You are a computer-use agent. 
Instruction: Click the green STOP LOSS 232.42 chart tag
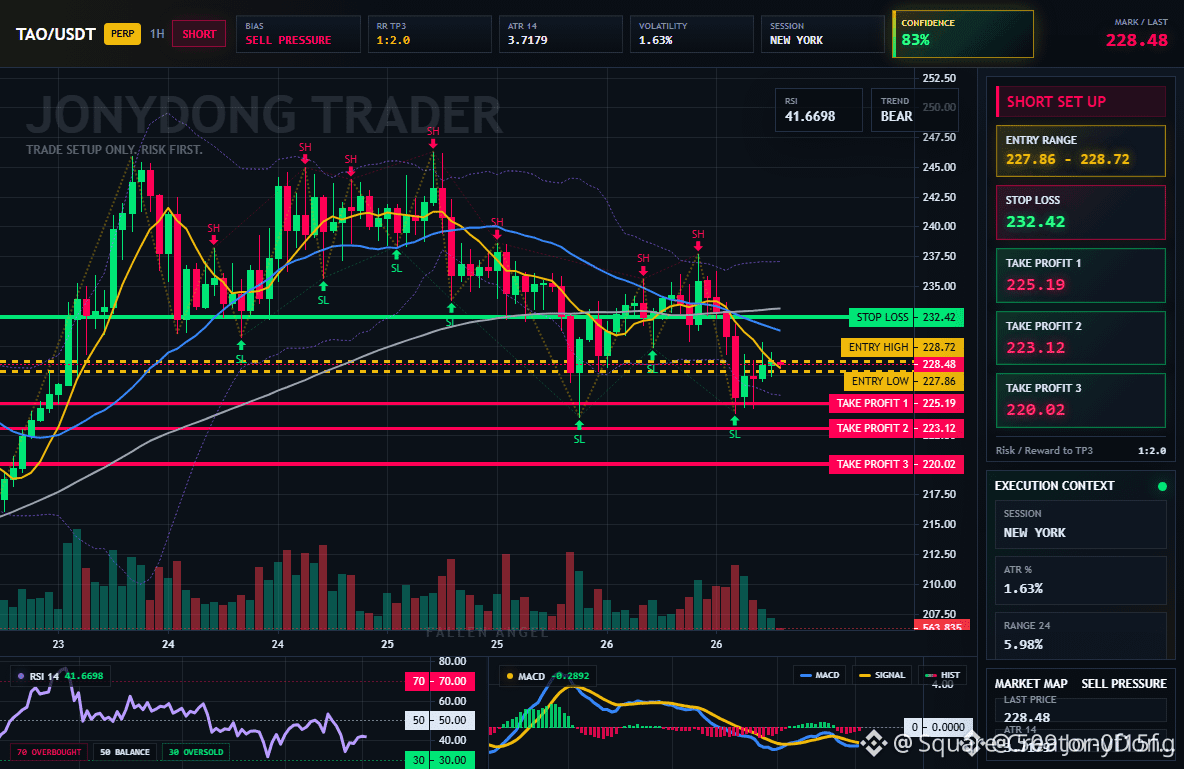click(x=906, y=317)
